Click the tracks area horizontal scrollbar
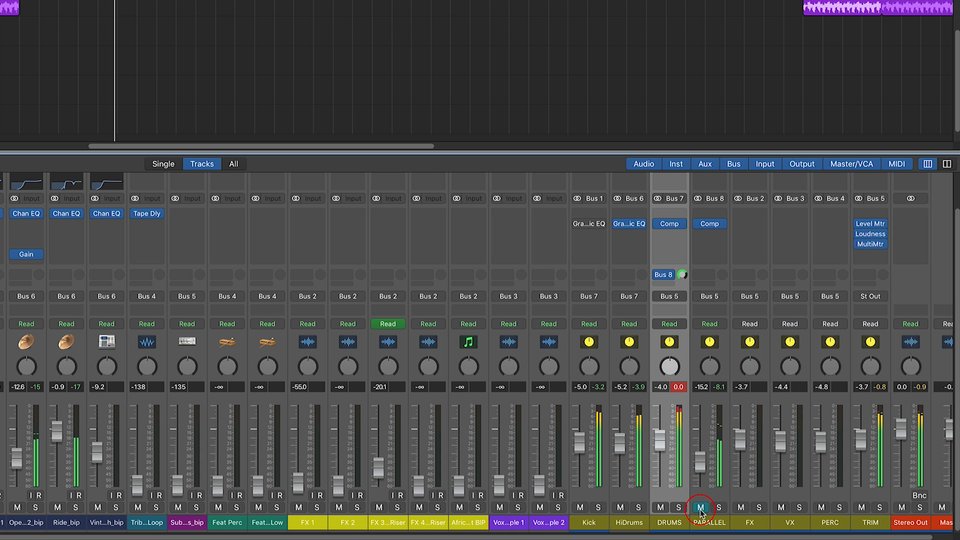The image size is (960, 540). pyautogui.click(x=261, y=146)
